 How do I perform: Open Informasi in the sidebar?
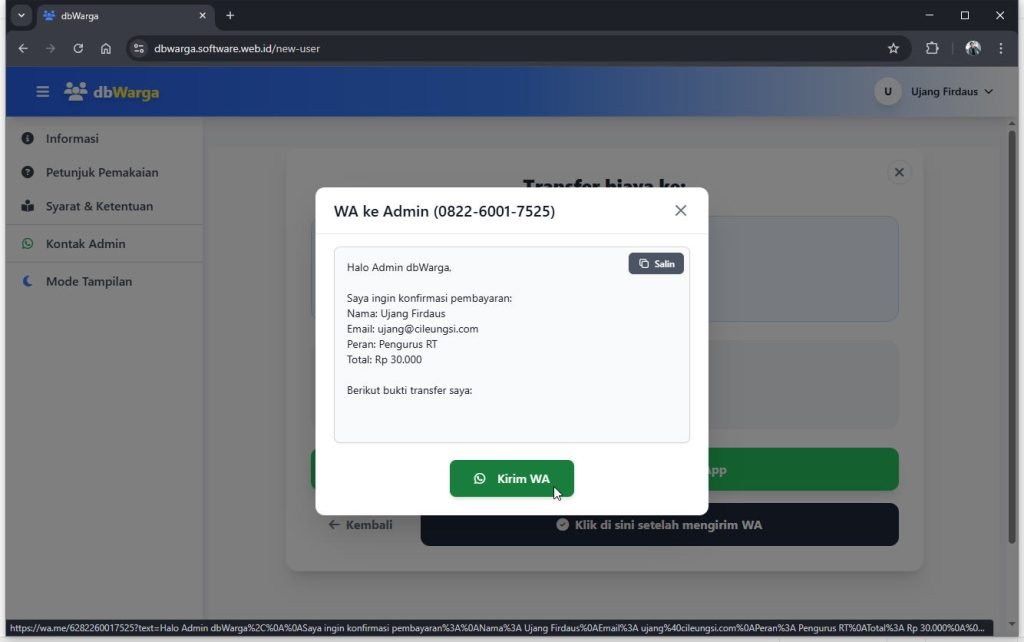coord(72,139)
